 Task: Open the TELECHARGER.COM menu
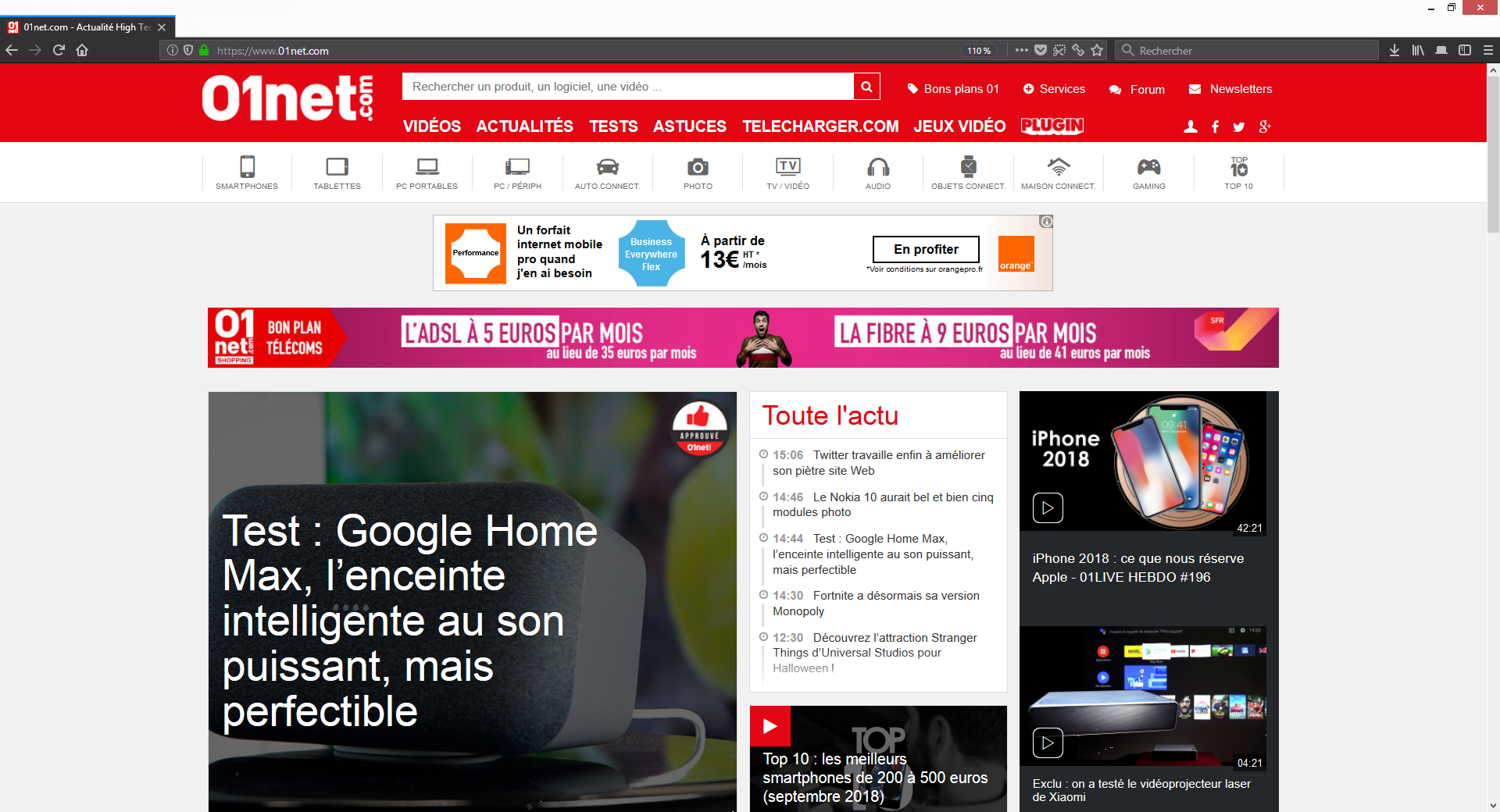coord(820,126)
